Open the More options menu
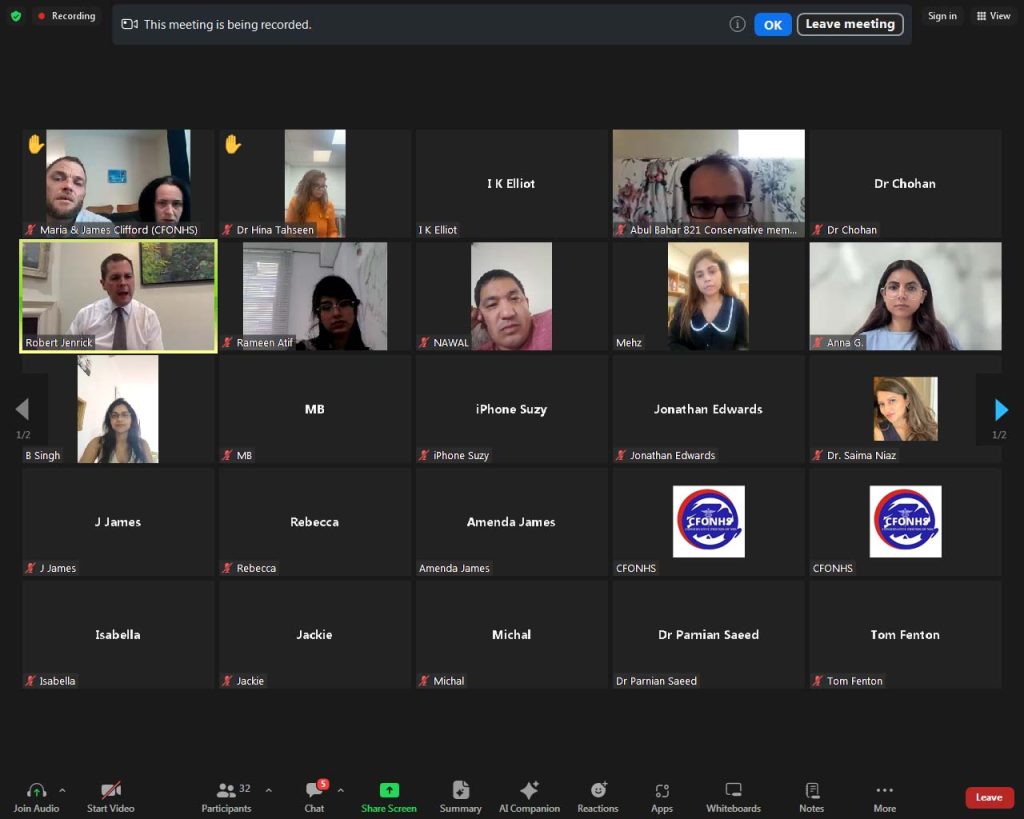 coord(884,796)
